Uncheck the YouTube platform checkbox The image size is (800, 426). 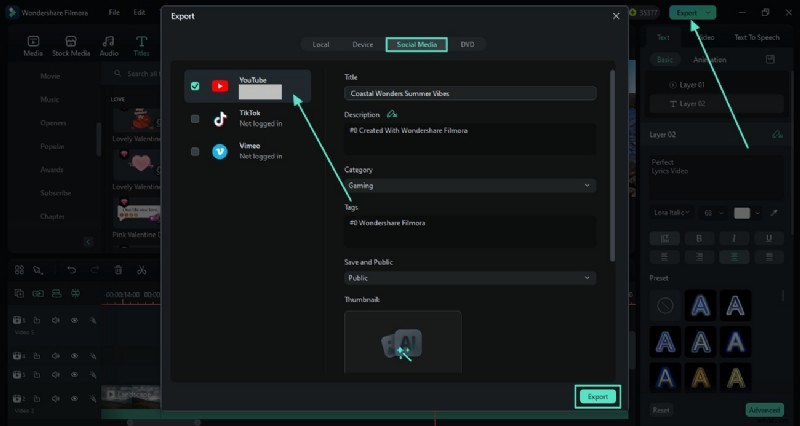tap(195, 87)
